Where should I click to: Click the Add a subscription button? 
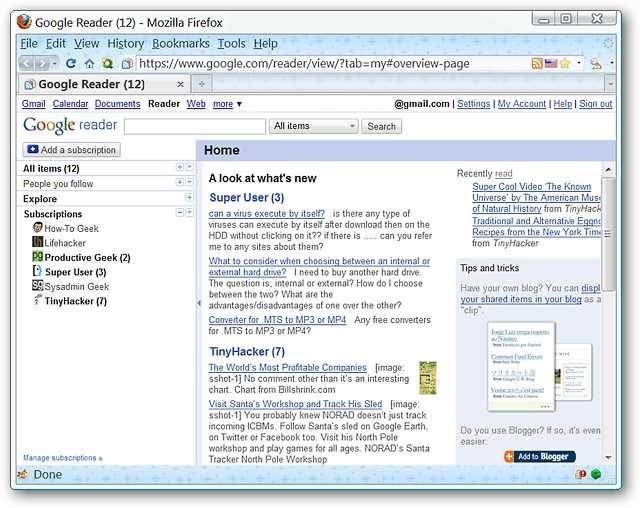pos(72,150)
